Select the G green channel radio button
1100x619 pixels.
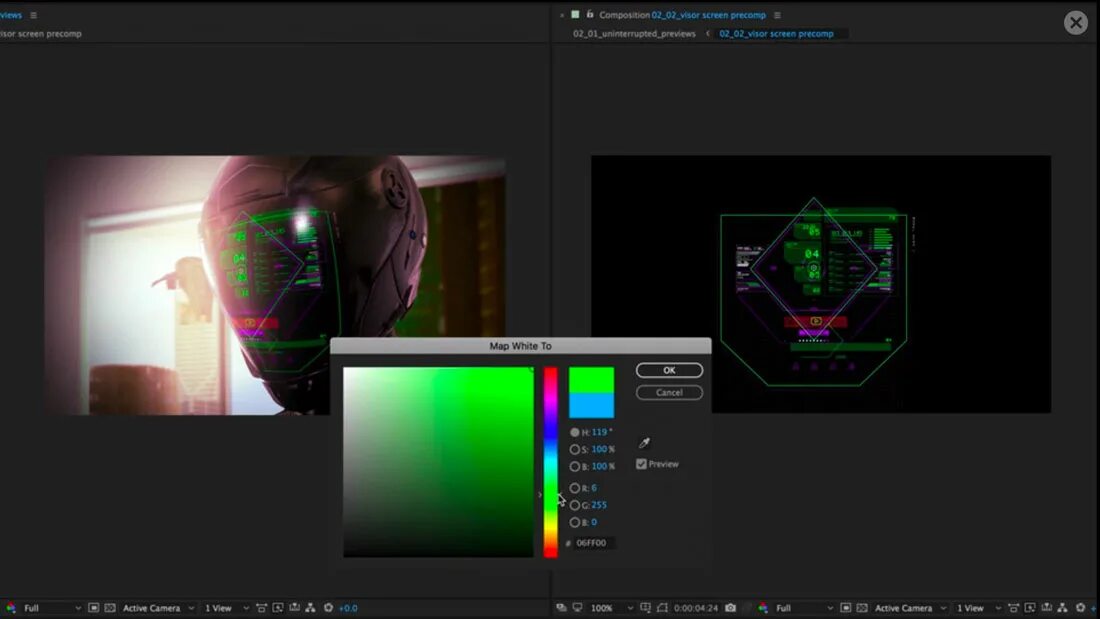point(575,505)
